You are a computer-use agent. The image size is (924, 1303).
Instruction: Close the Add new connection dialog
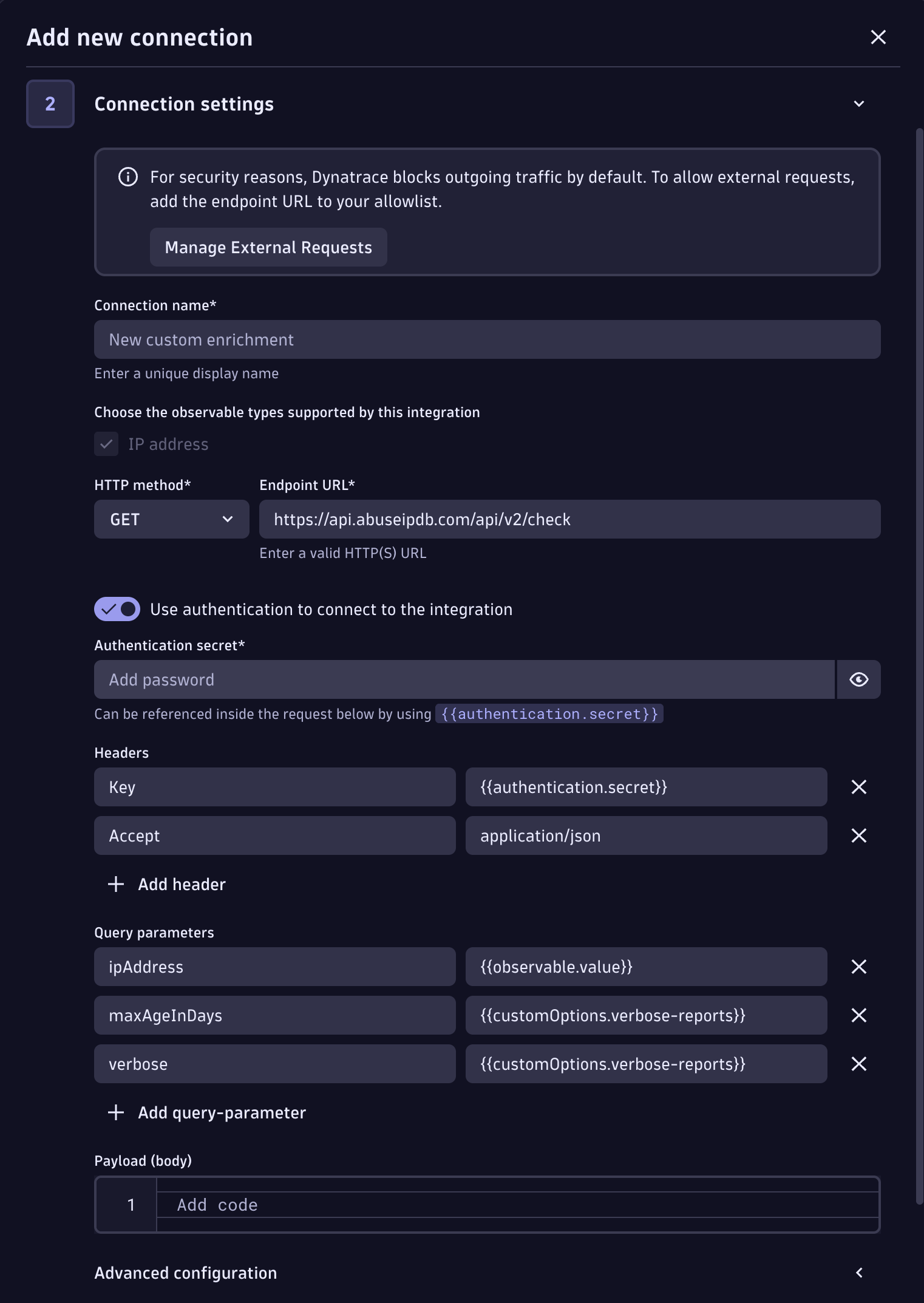click(x=878, y=37)
